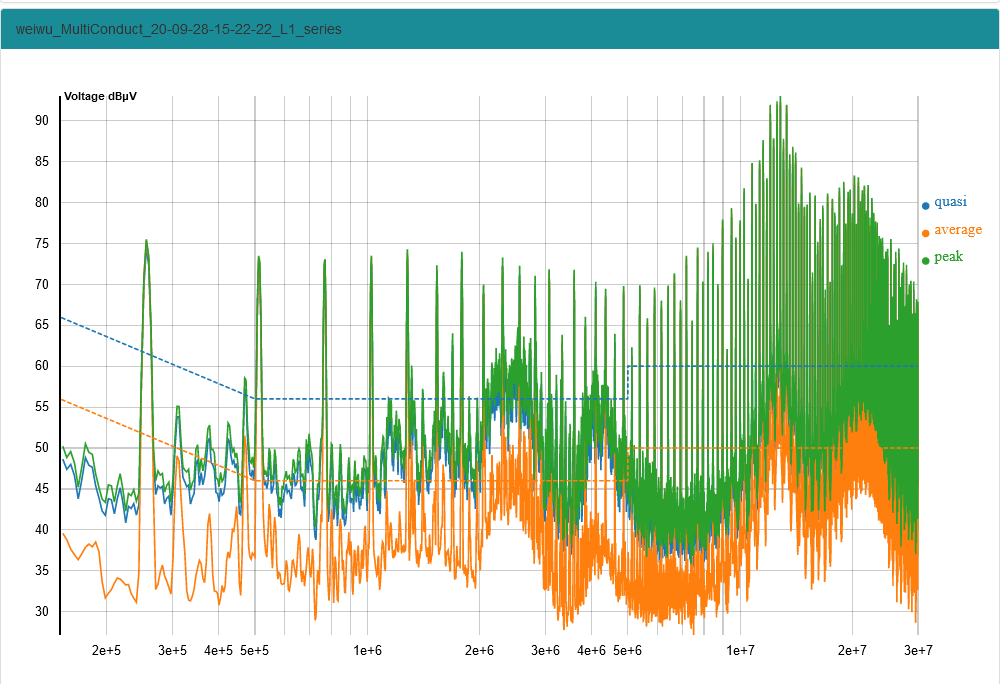Click the 1e+7 x-axis tick label
This screenshot has width=1000, height=684.
(x=740, y=651)
